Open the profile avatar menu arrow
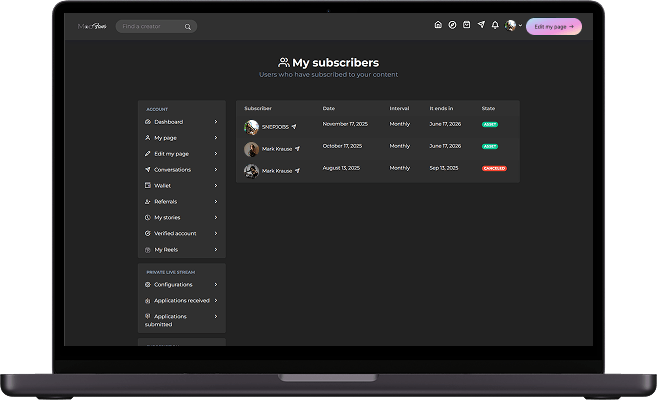Image resolution: width=657 pixels, height=401 pixels. 520,26
